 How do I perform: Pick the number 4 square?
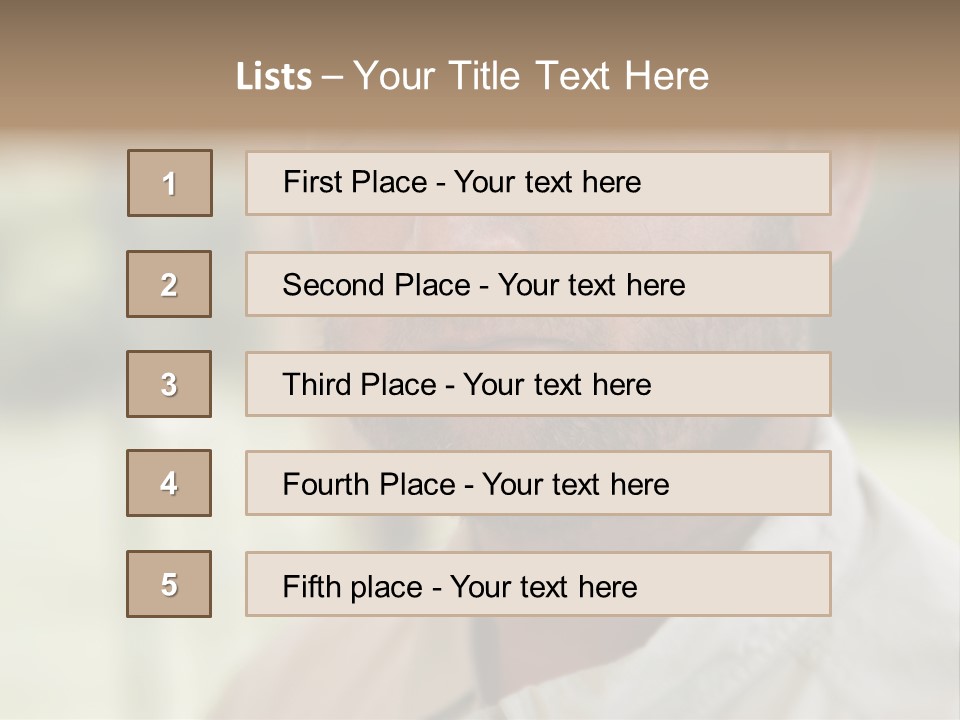[169, 483]
